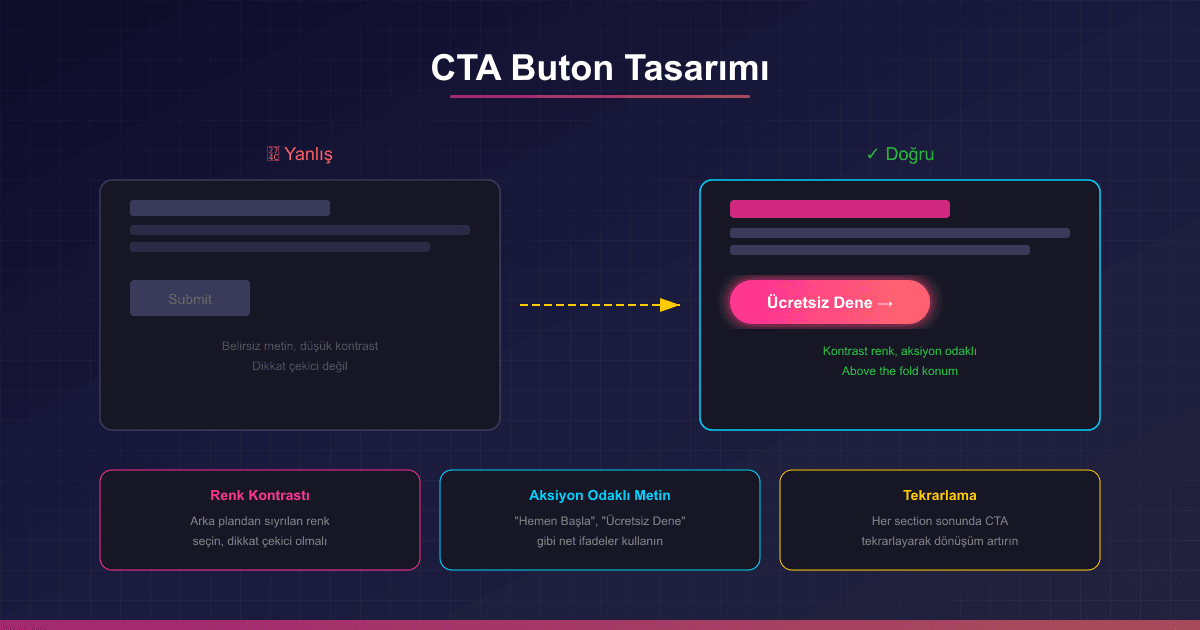Click the "Renk Kontrastı" card heading

(260, 495)
